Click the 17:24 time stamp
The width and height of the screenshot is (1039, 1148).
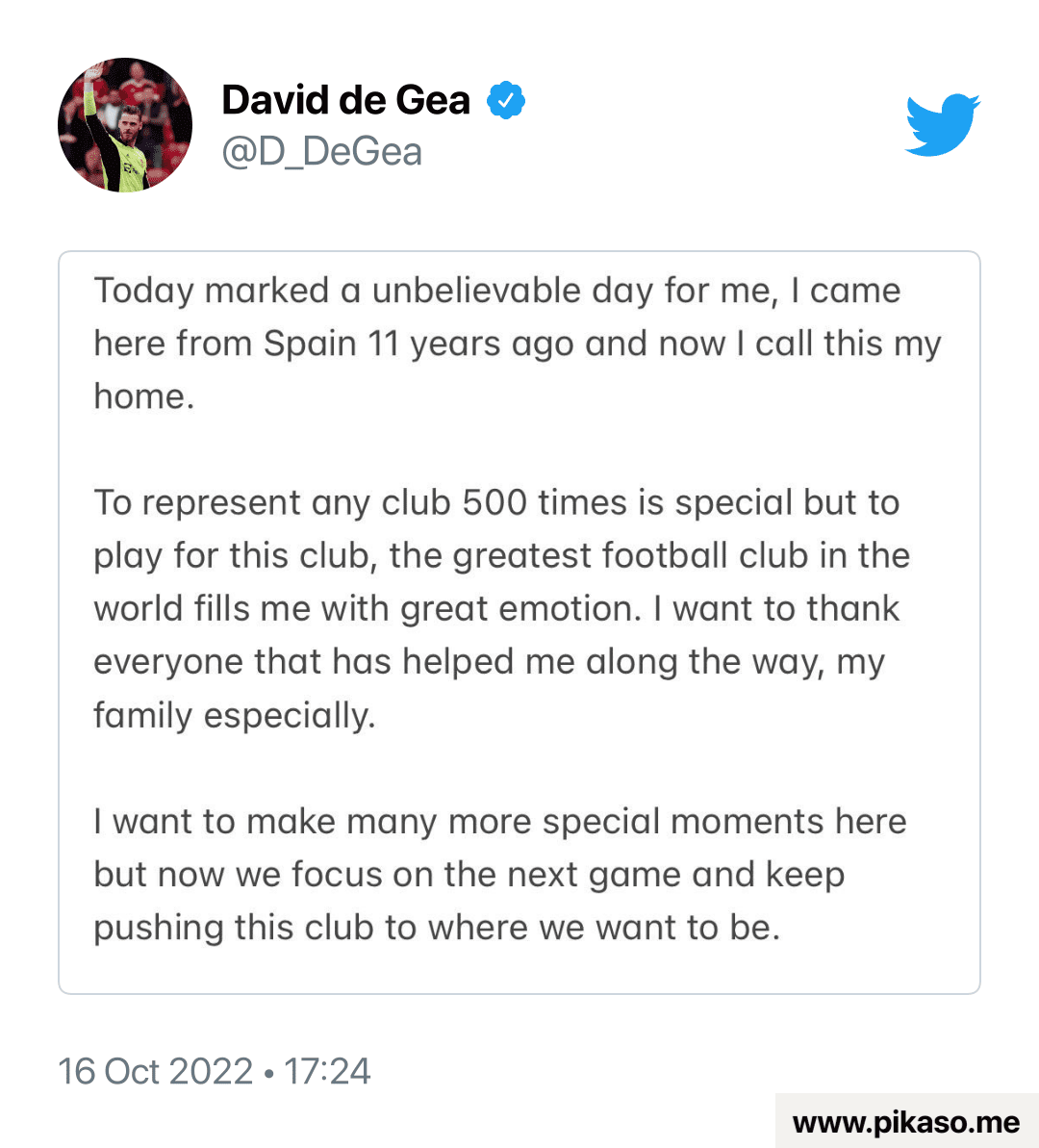pyautogui.click(x=327, y=1071)
